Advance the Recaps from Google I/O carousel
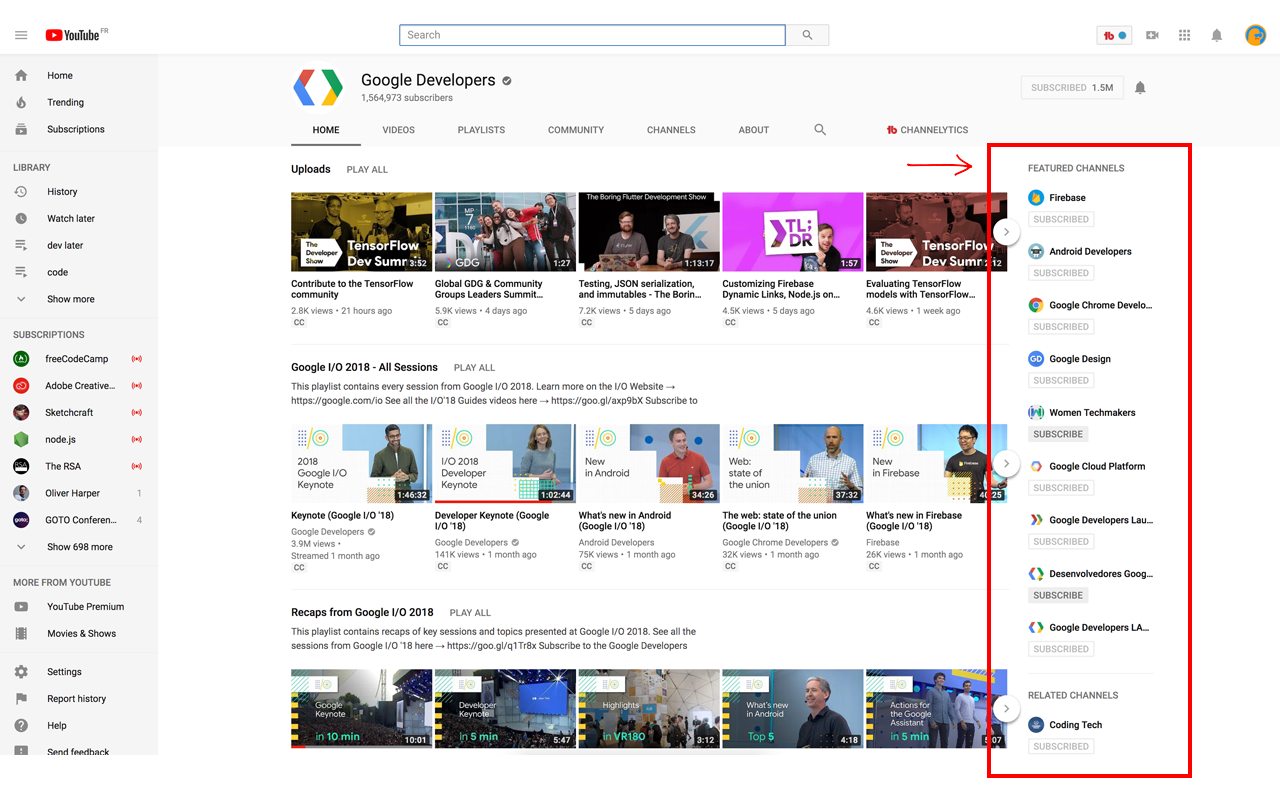Screen dimensions: 1280x800 (1006, 709)
